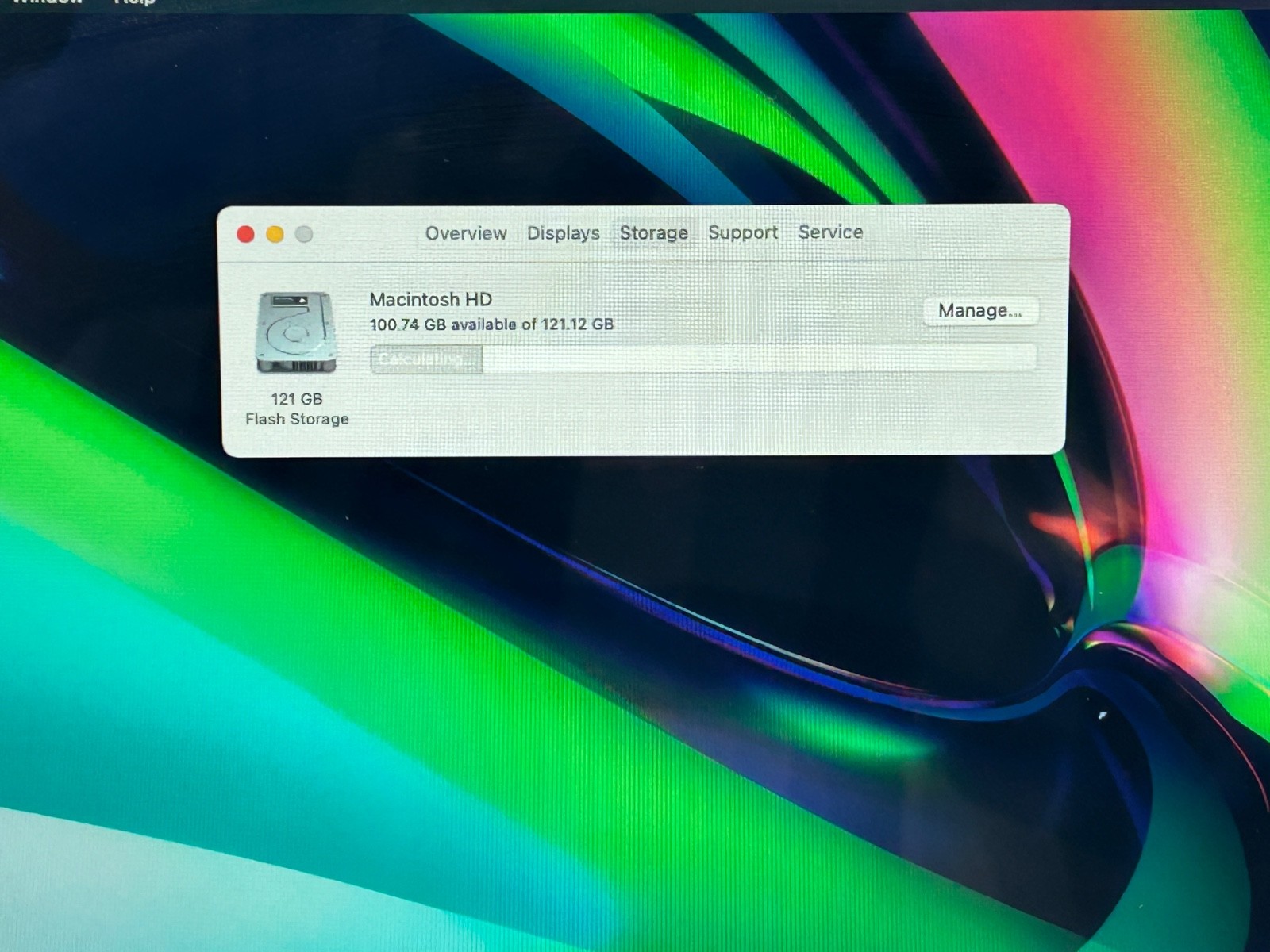Click the "121 GB" capacity label
This screenshot has width=1270, height=952.
[297, 399]
